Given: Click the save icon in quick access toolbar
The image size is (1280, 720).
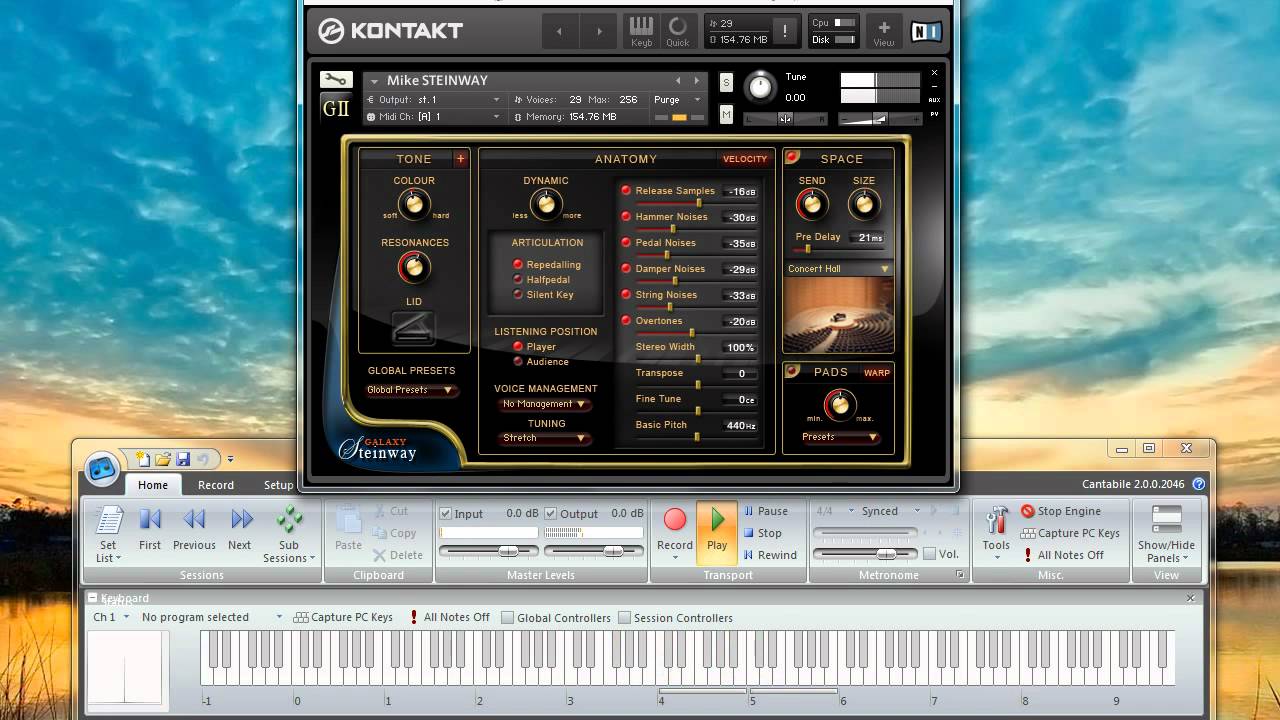Looking at the screenshot, I should (x=183, y=459).
